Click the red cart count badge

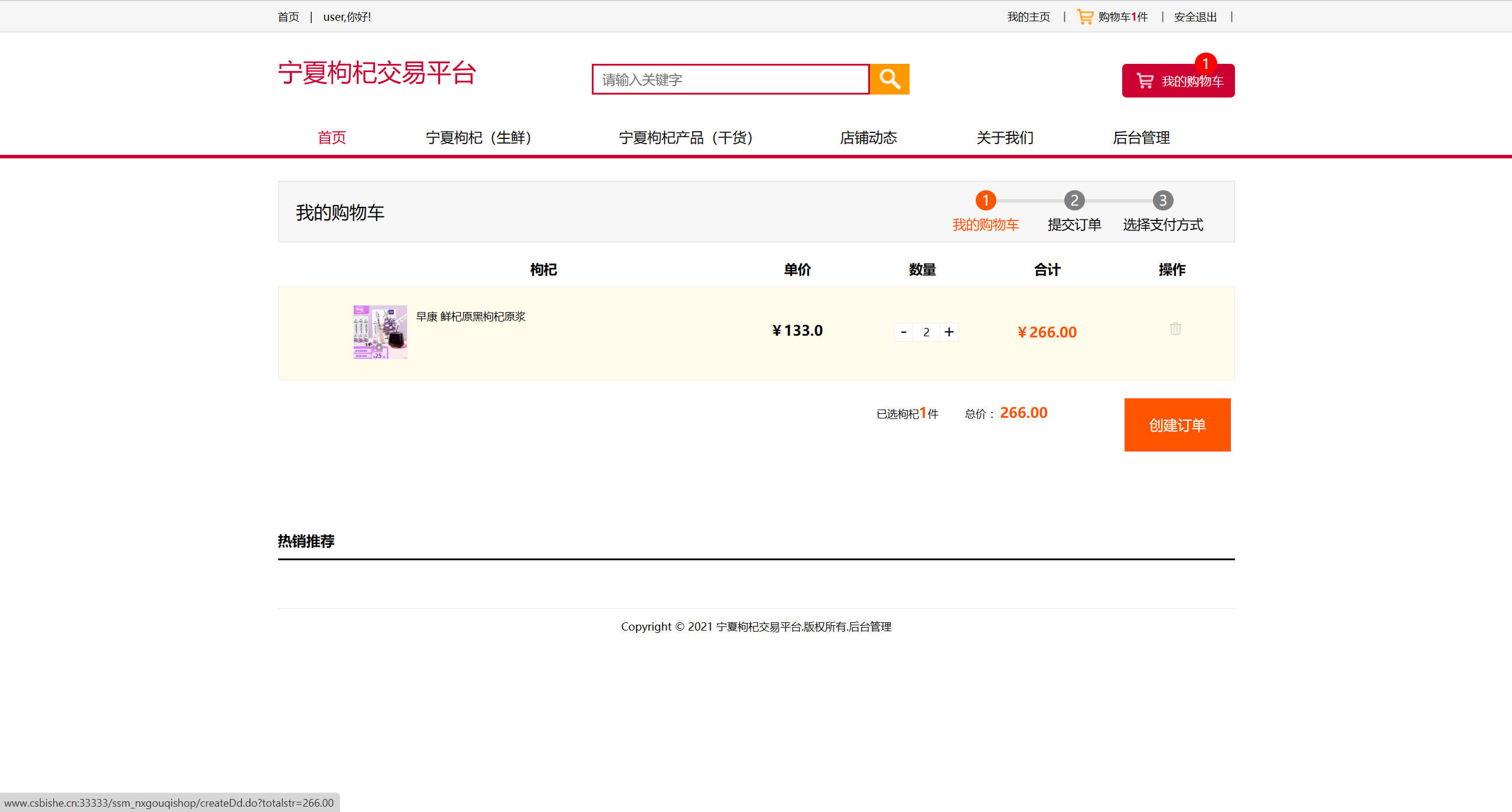(1205, 63)
